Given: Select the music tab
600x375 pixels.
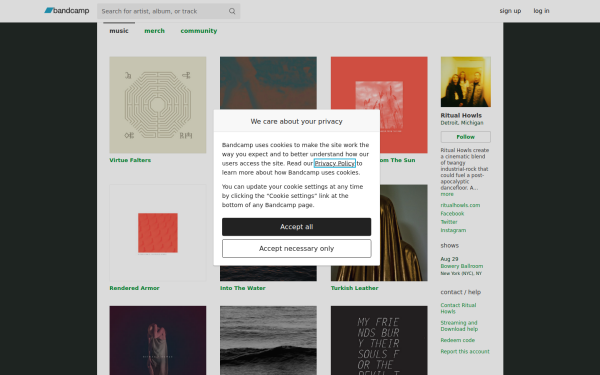Looking at the screenshot, I should pyautogui.click(x=119, y=31).
